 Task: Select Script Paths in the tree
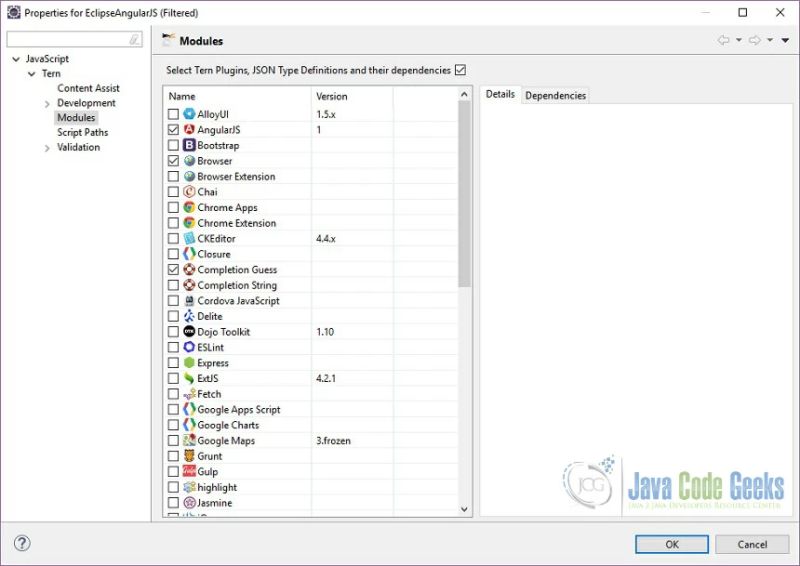[83, 132]
